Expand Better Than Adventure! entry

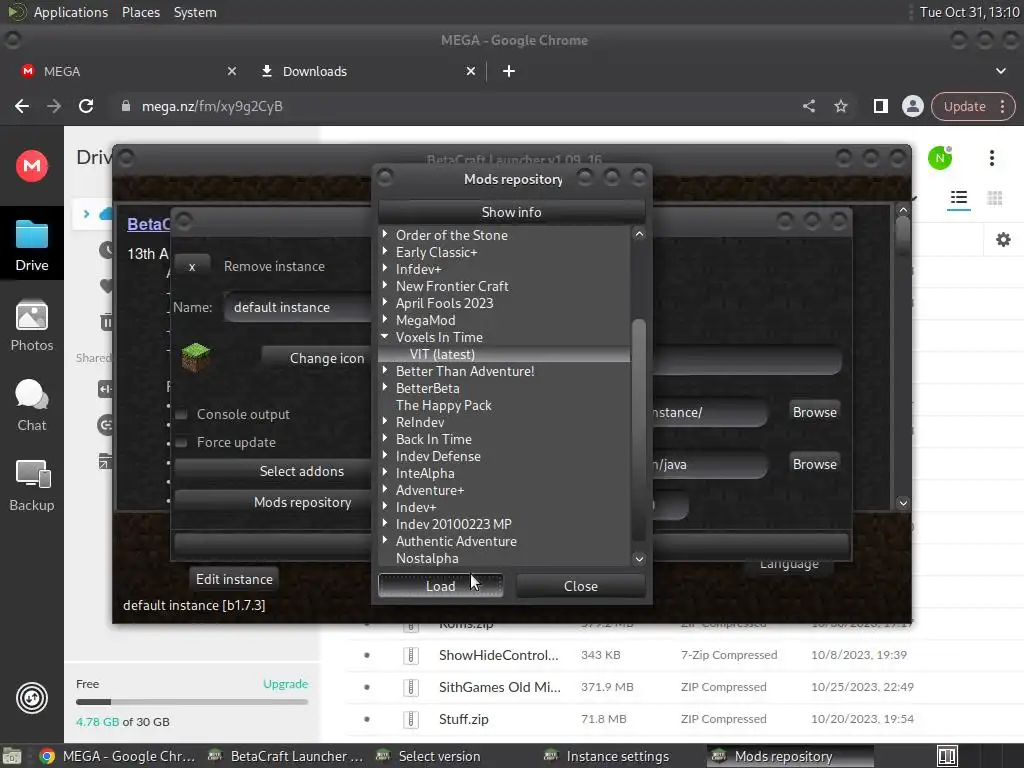[x=385, y=370]
